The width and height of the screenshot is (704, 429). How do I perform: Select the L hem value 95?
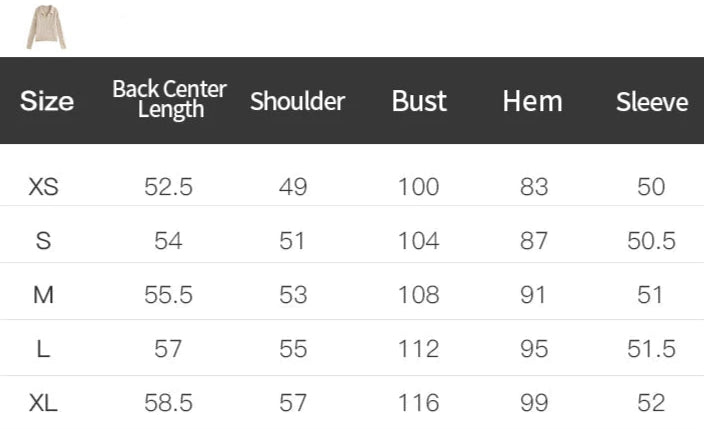(534, 349)
